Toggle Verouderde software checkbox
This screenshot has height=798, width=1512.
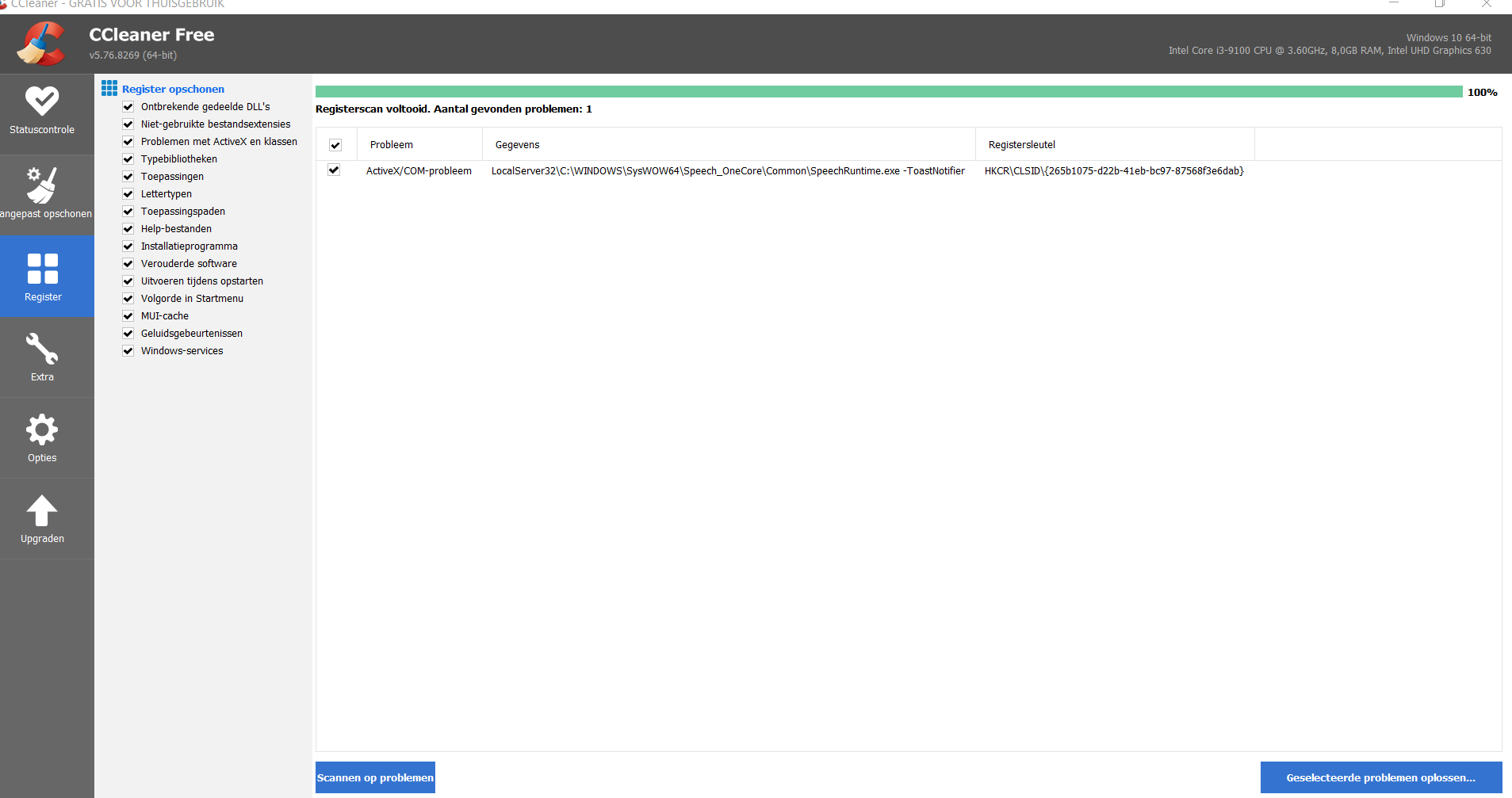[128, 263]
